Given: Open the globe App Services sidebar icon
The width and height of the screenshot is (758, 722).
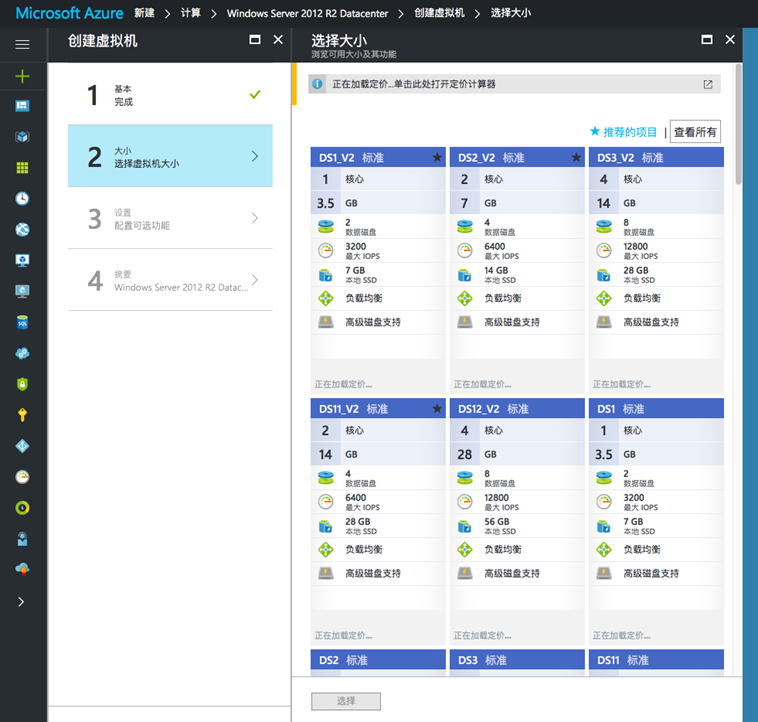Looking at the screenshot, I should coord(22,230).
